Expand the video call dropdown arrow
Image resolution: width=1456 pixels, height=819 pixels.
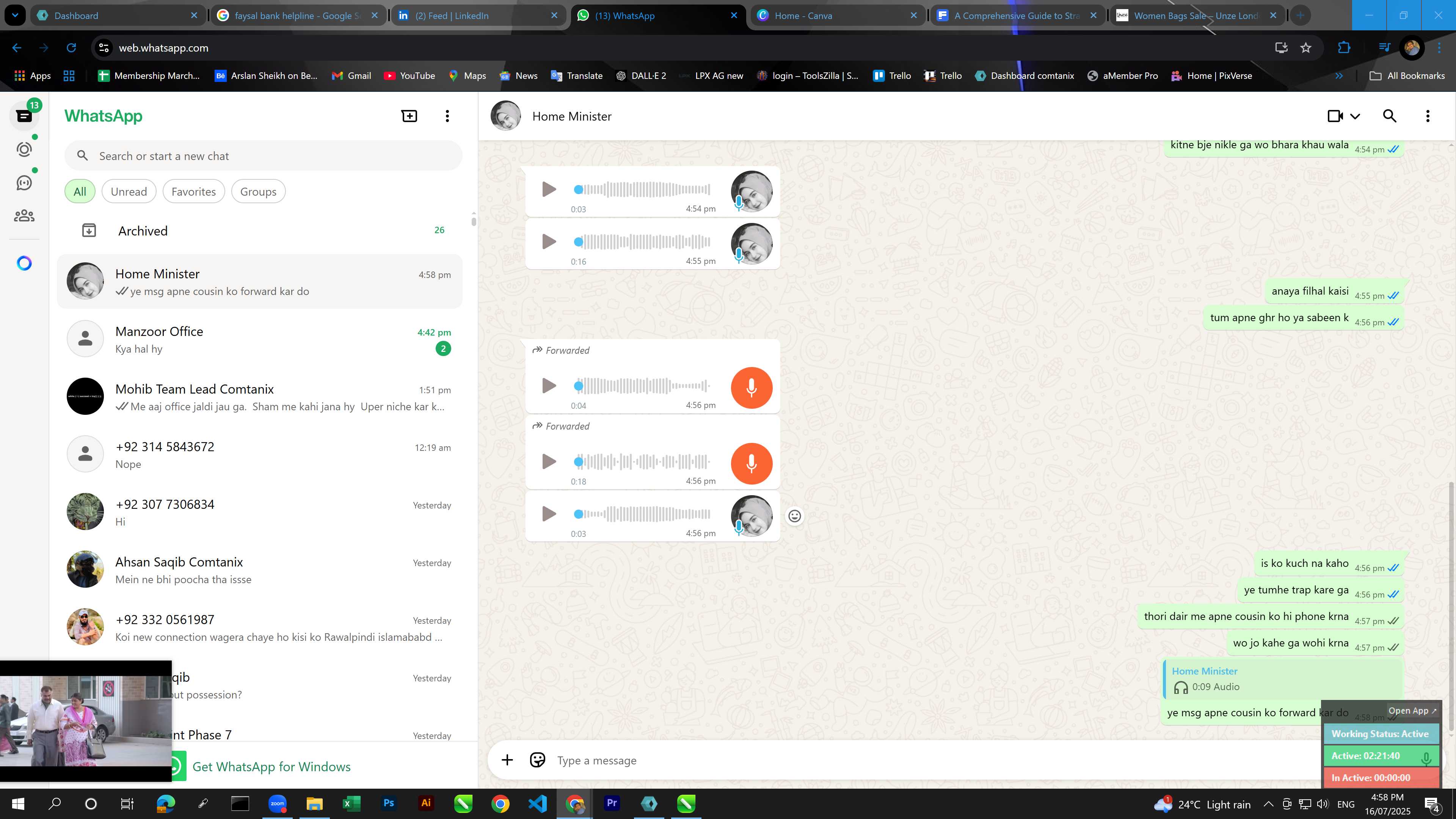[1356, 116]
